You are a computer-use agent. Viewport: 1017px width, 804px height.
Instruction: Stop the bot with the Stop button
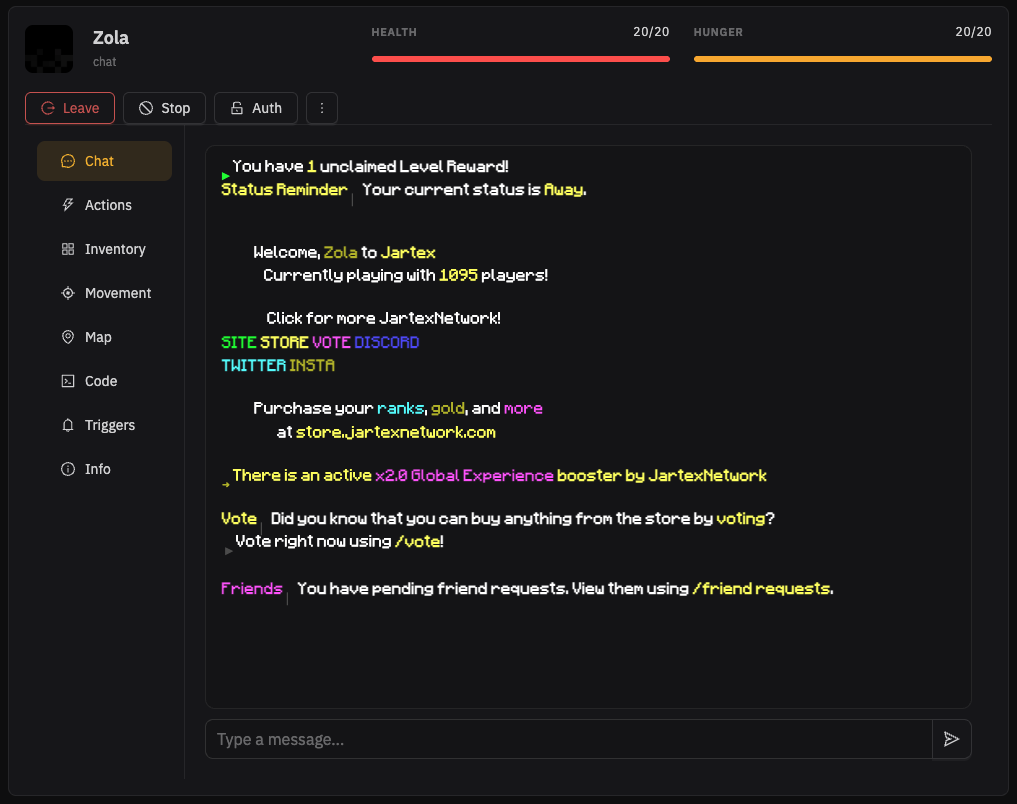click(164, 108)
